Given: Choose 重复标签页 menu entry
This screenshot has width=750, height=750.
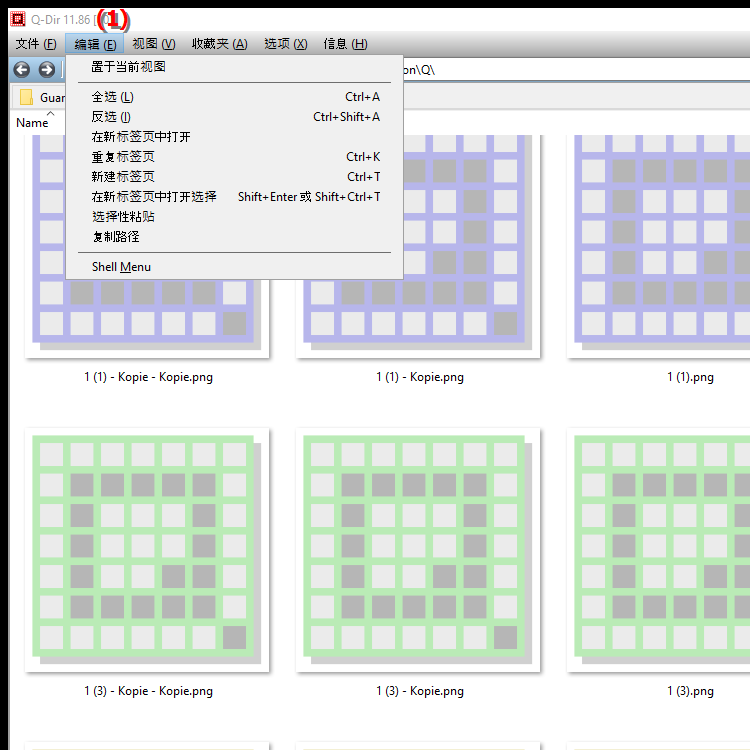Looking at the screenshot, I should pos(234,157).
